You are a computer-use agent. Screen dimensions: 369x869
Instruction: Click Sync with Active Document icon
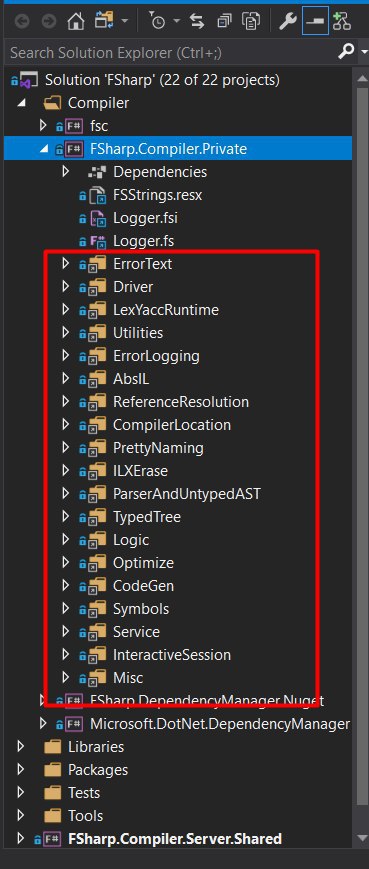[197, 22]
